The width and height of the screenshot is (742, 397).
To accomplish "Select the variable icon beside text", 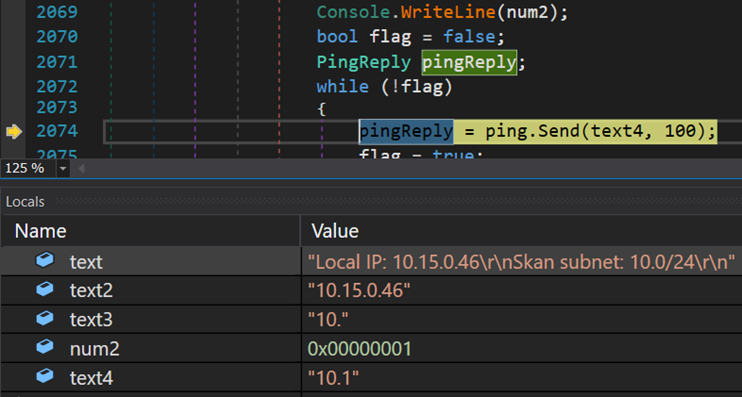I will coord(44,260).
